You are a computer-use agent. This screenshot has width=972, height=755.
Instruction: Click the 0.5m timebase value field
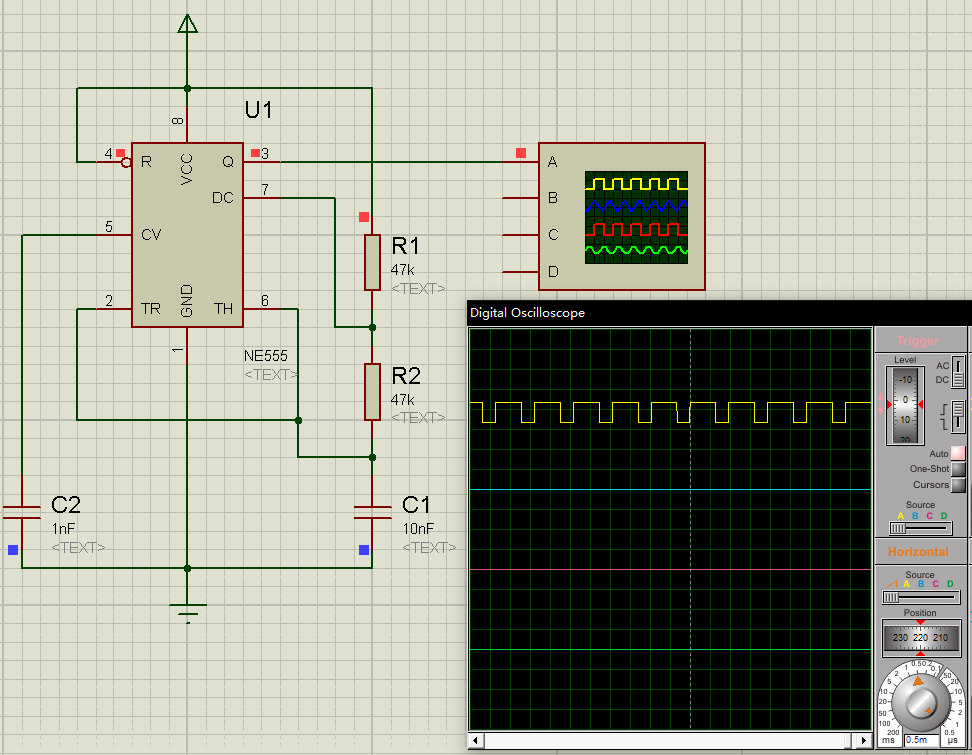[917, 740]
